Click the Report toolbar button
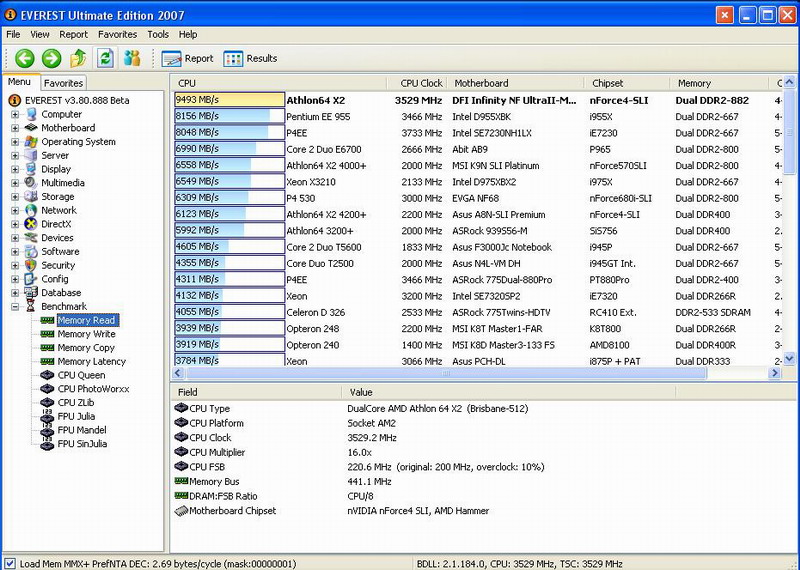800x570 pixels. tap(187, 59)
